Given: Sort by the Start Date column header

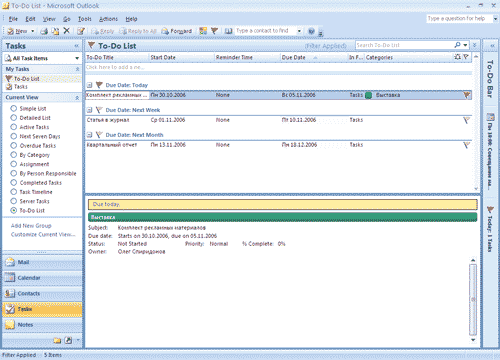Looking at the screenshot, I should coord(181,57).
